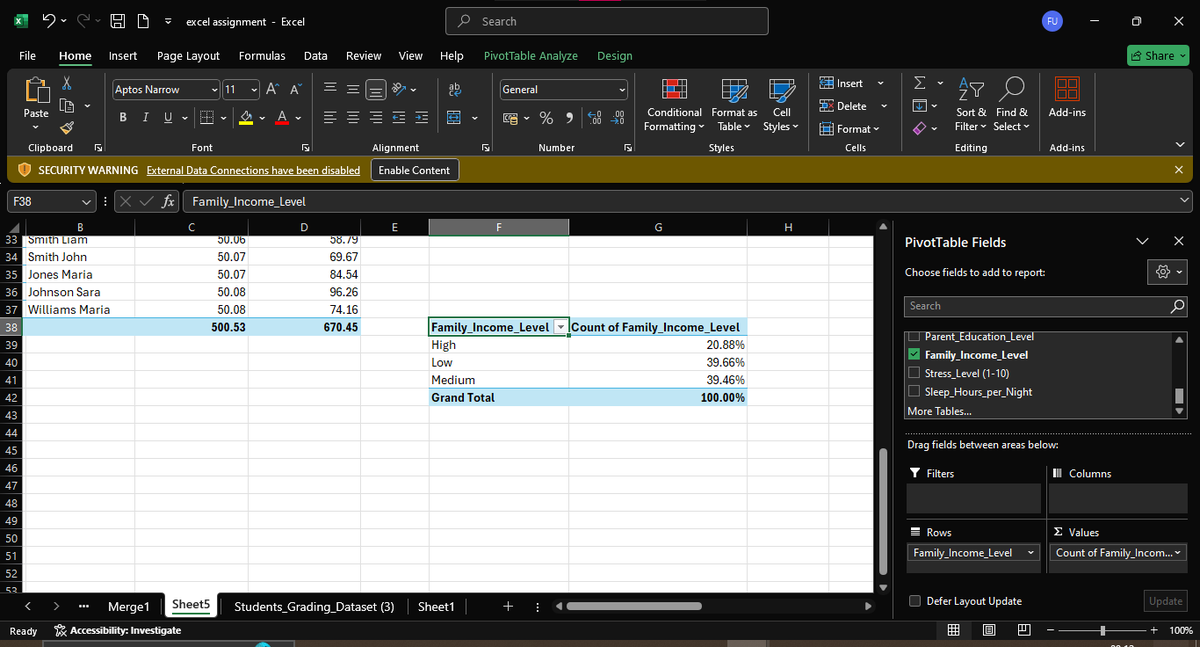This screenshot has width=1200, height=647.
Task: Open Format as Table gallery
Action: tap(734, 106)
